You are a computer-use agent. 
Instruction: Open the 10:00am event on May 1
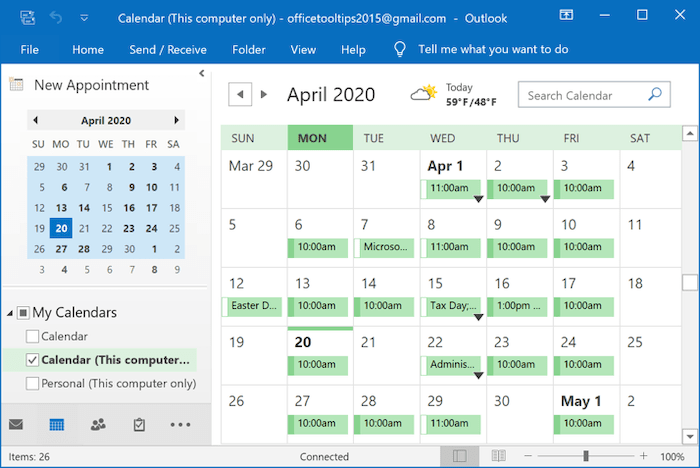click(584, 424)
